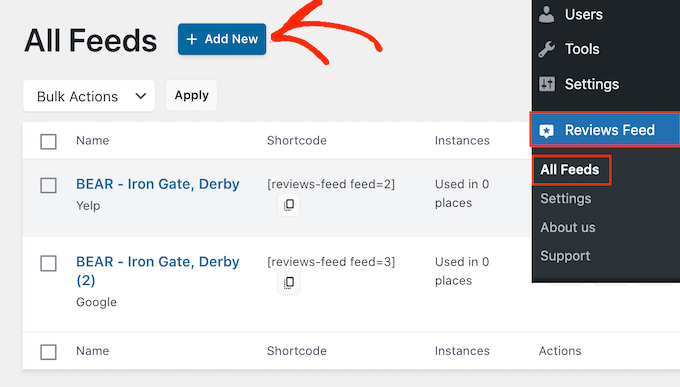Click the Reviews Feed star icon
Screen dimensions: 680x387
click(546, 131)
